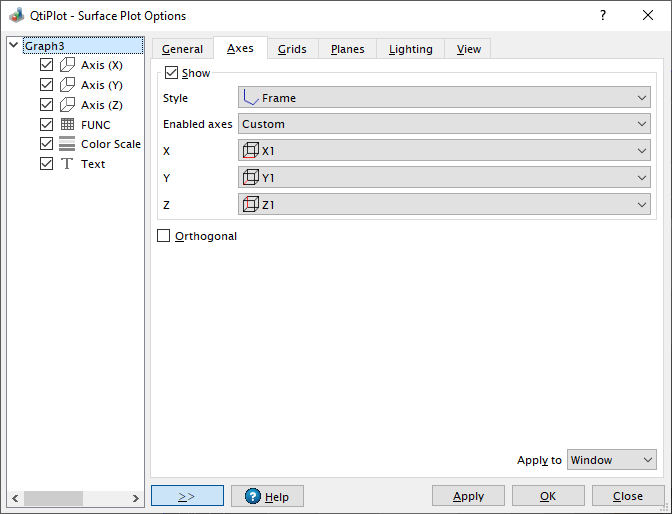Switch to the Grids tab

(292, 49)
